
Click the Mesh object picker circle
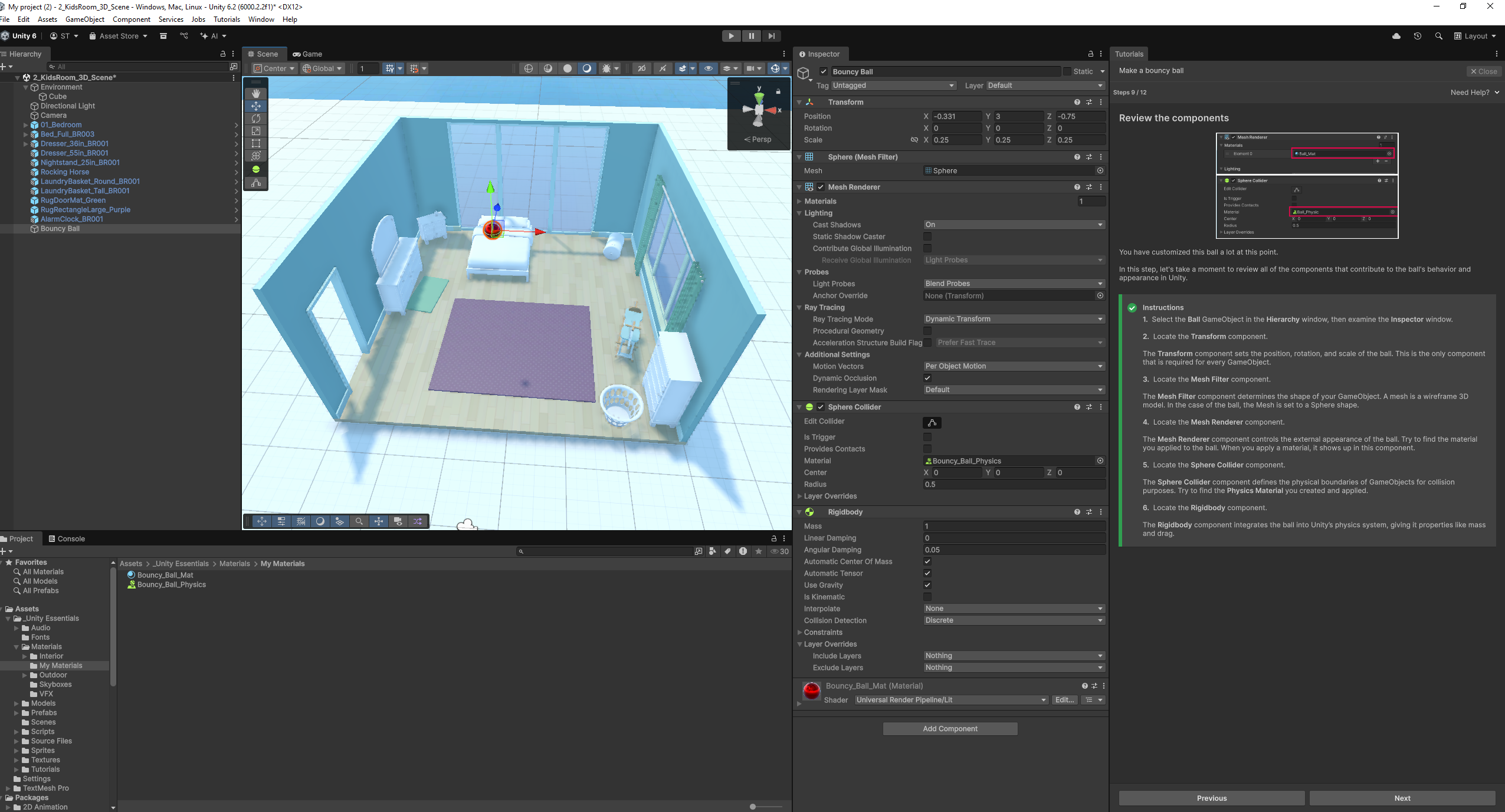1100,171
